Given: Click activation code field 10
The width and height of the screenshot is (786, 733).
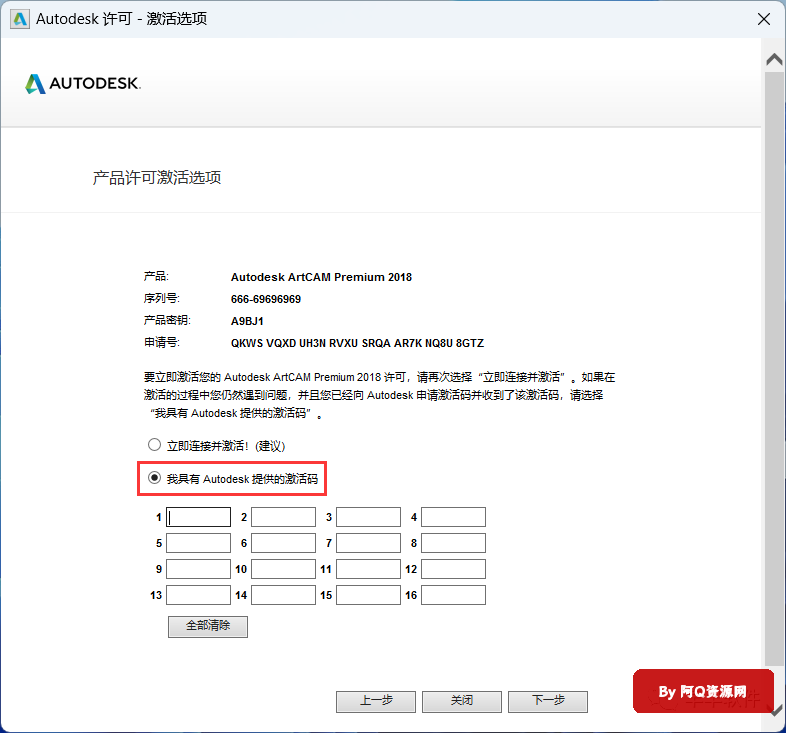Looking at the screenshot, I should pos(283,569).
